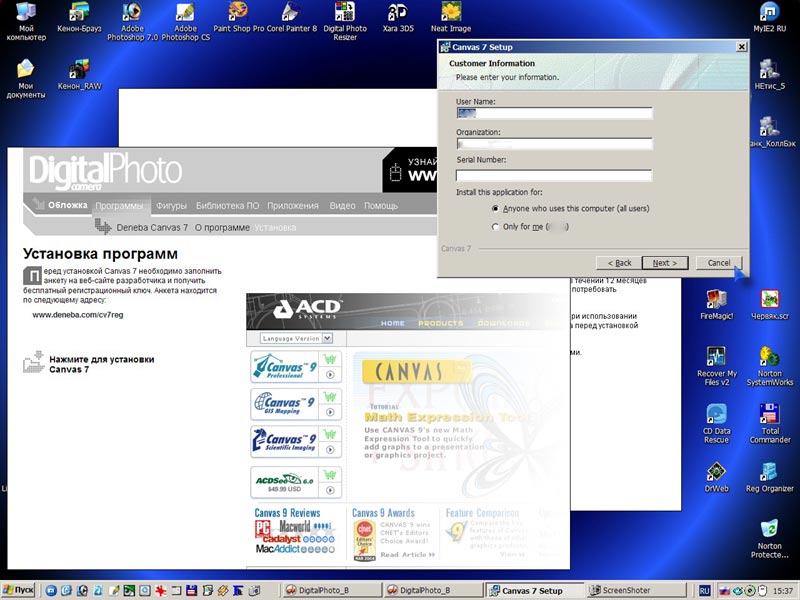Open the Adobe Photoshop CS shortcut
The width and height of the screenshot is (800, 600).
click(x=186, y=21)
